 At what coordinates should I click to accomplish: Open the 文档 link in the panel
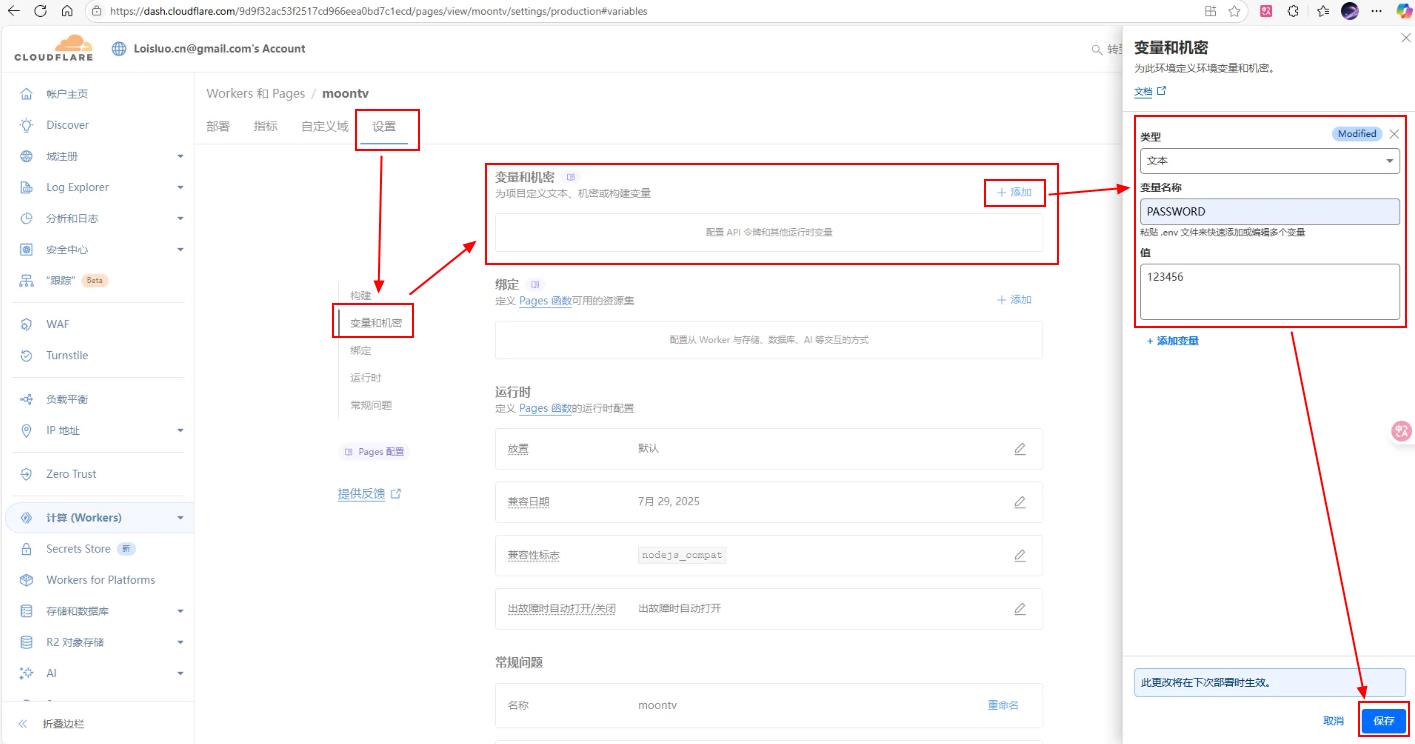1150,91
